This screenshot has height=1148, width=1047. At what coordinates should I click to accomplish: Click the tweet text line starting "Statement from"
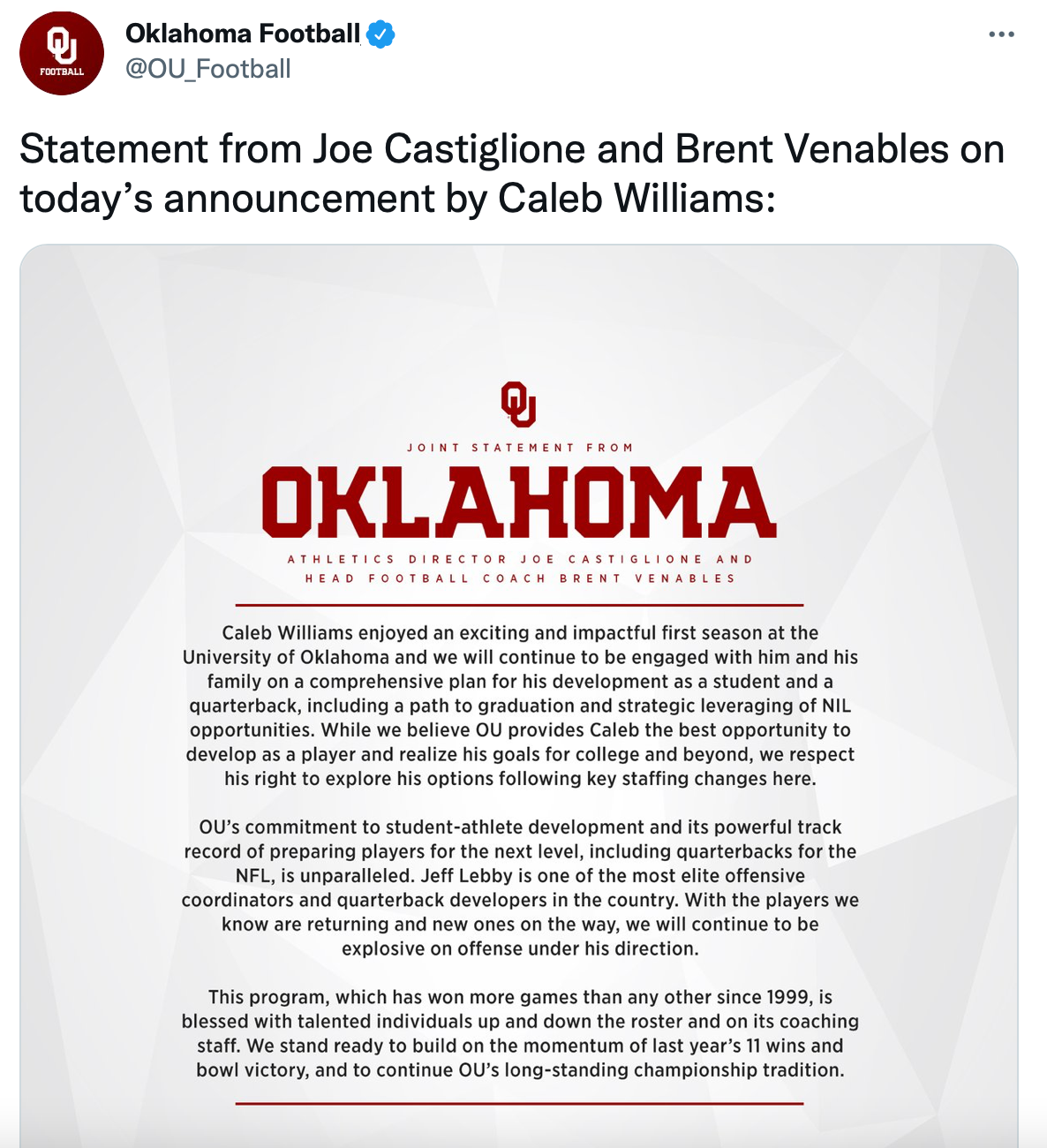click(x=512, y=148)
